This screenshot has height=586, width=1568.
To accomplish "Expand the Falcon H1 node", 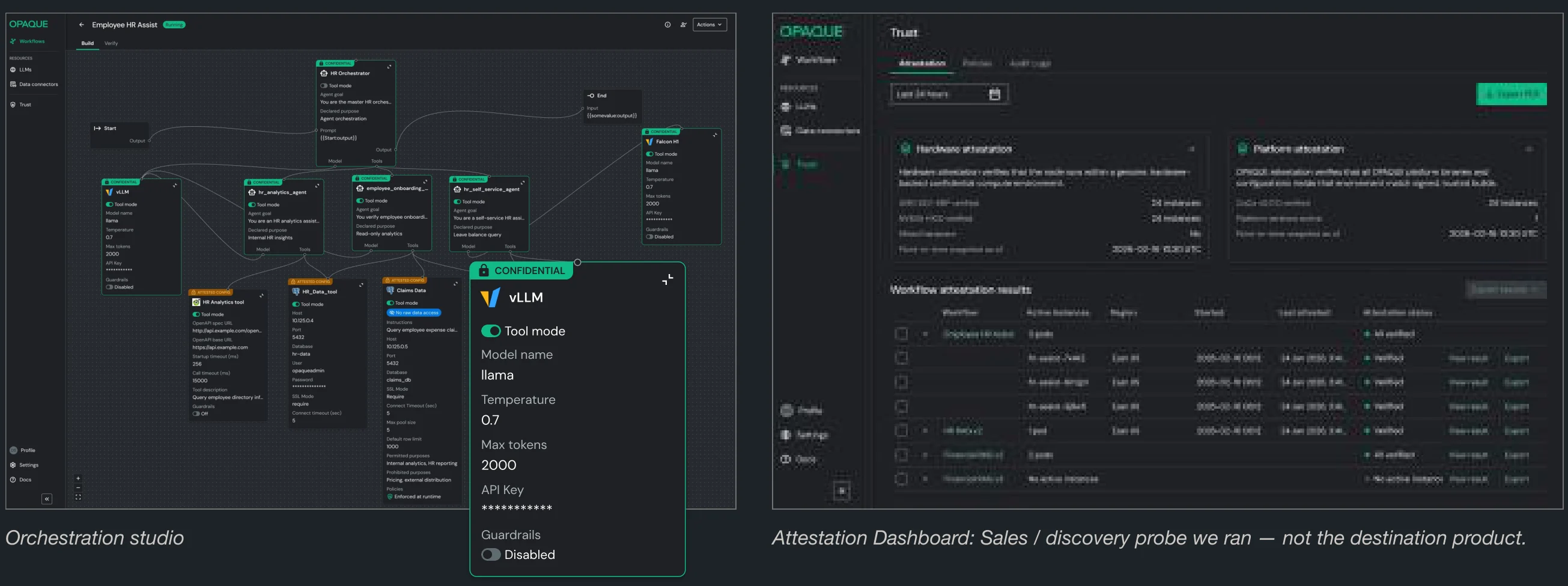I will pos(714,135).
